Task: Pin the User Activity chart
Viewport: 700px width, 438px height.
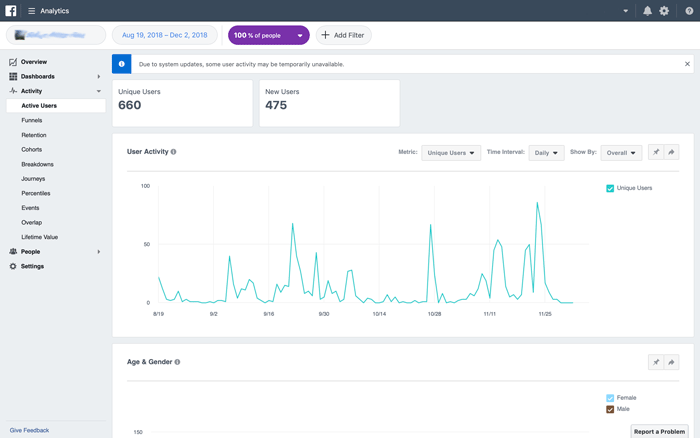Action: (656, 153)
